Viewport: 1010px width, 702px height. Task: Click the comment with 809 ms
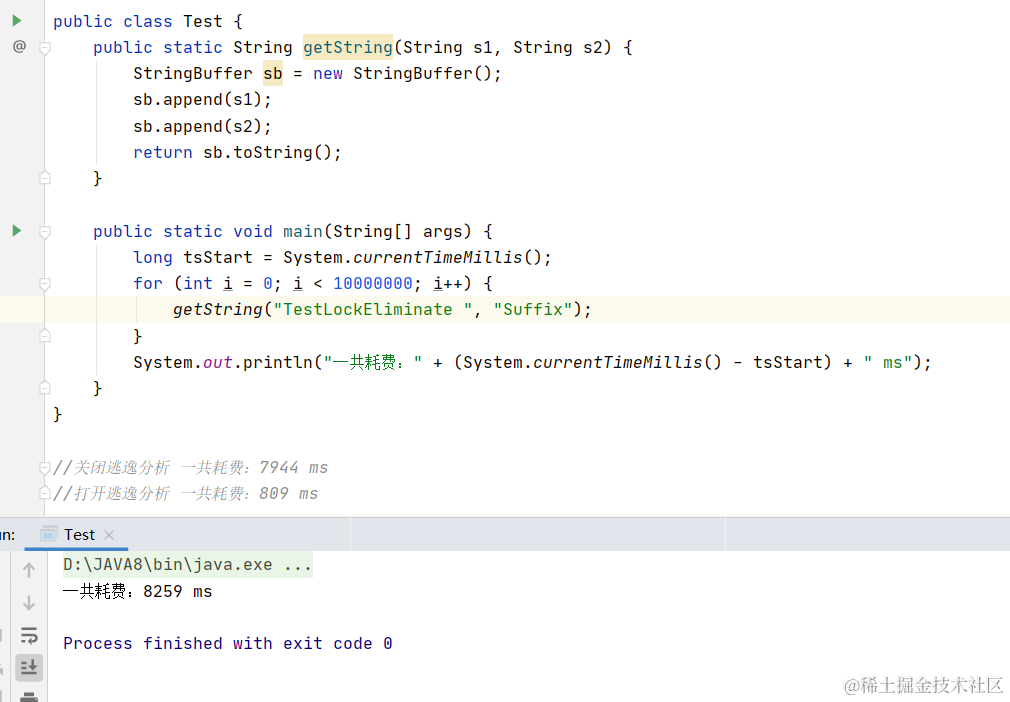[186, 493]
